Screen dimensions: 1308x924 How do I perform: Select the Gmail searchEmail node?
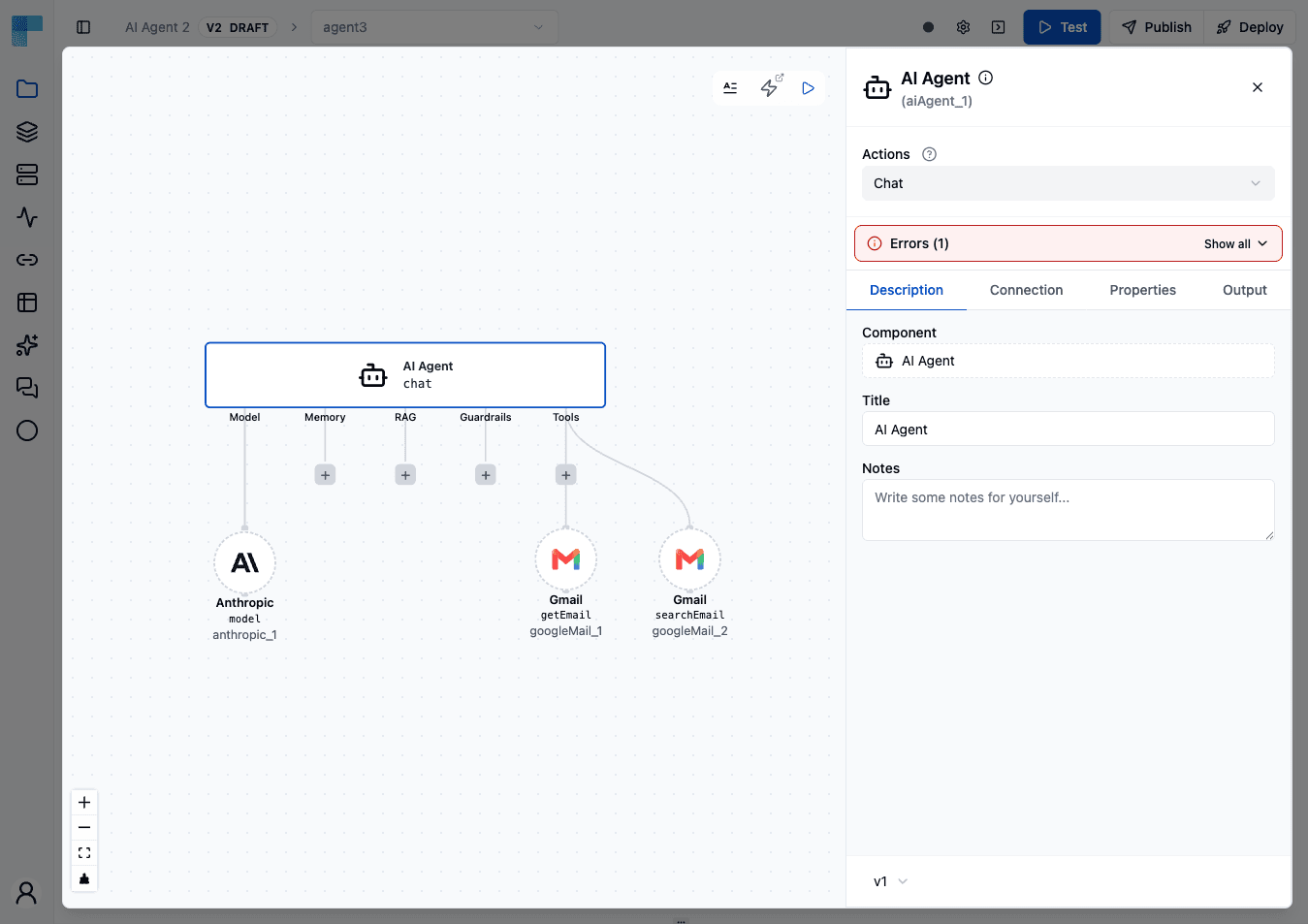click(x=689, y=559)
